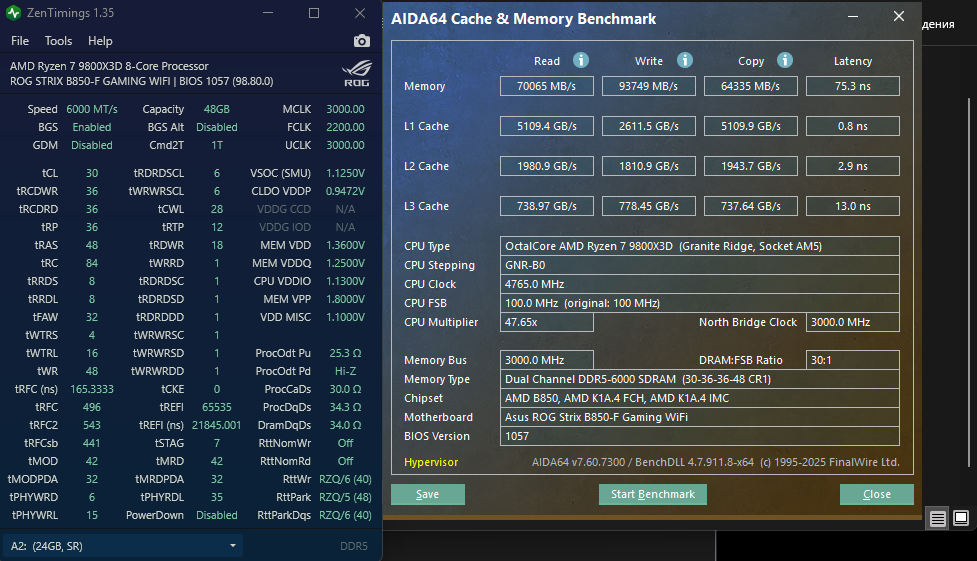
Task: Click the DRAM:FSB Ratio 30:1 field
Action: (853, 360)
